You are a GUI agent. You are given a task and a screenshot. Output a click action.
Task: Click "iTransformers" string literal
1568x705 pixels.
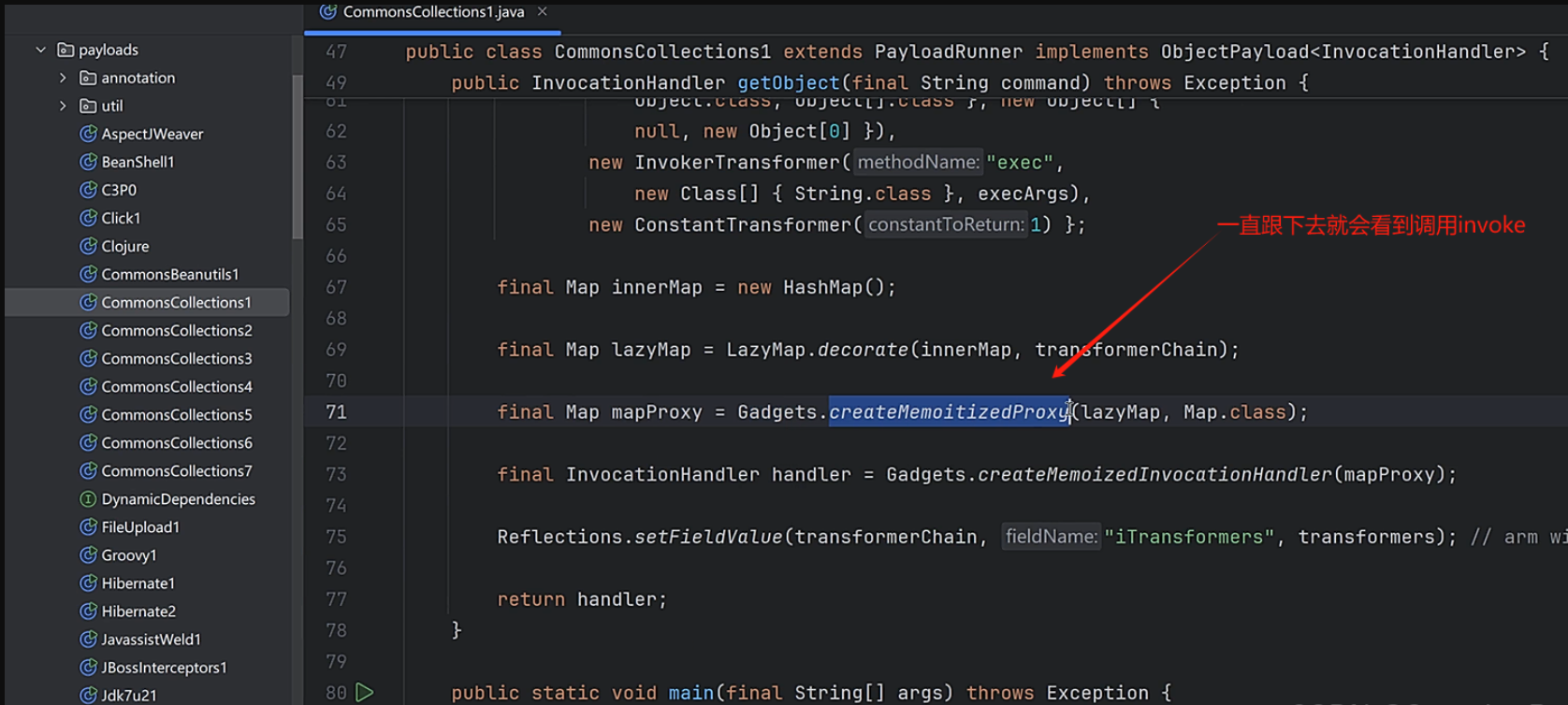(1189, 537)
